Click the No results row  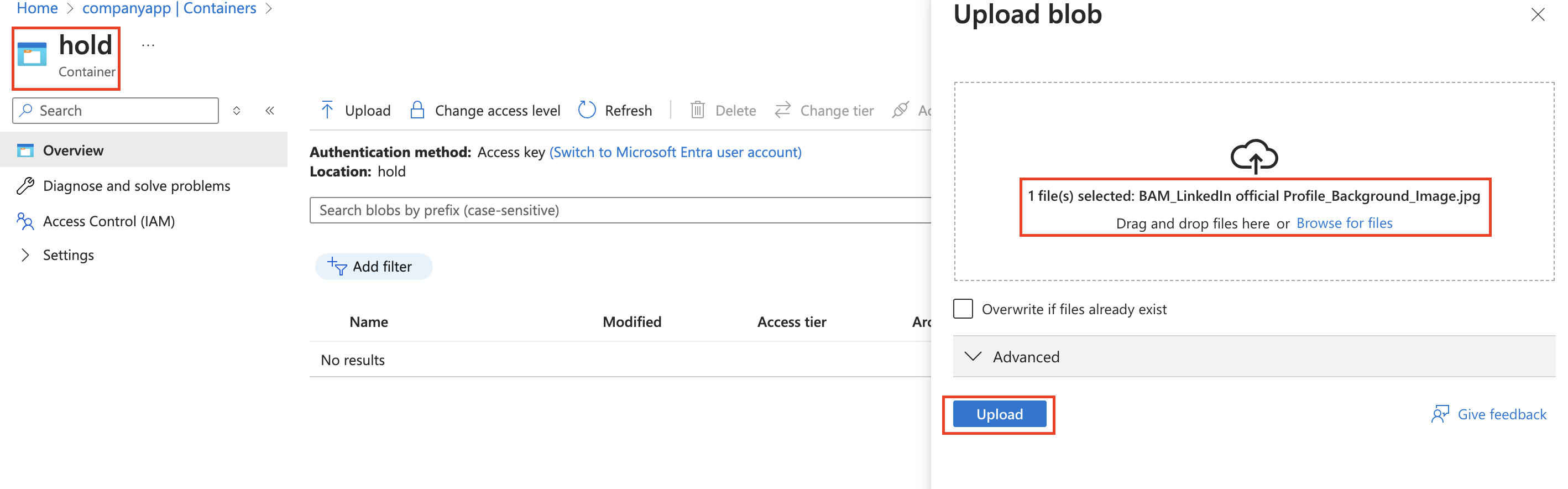tap(621, 360)
